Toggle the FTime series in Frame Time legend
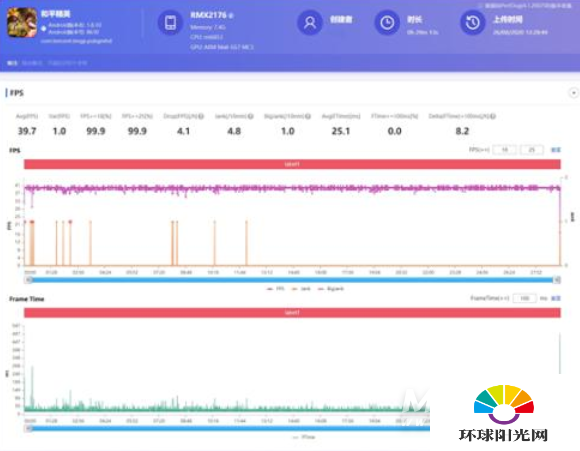Screen dimensions: 580x451 pyautogui.click(x=304, y=437)
